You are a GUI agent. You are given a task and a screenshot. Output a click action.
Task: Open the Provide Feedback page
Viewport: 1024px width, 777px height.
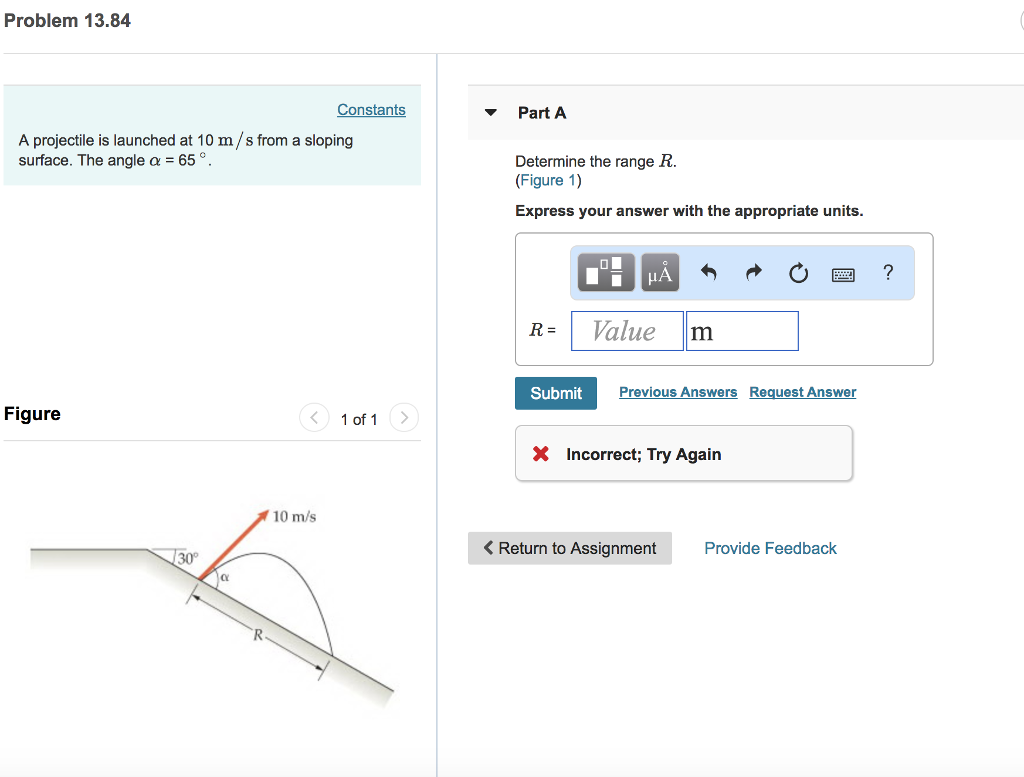tap(770, 548)
